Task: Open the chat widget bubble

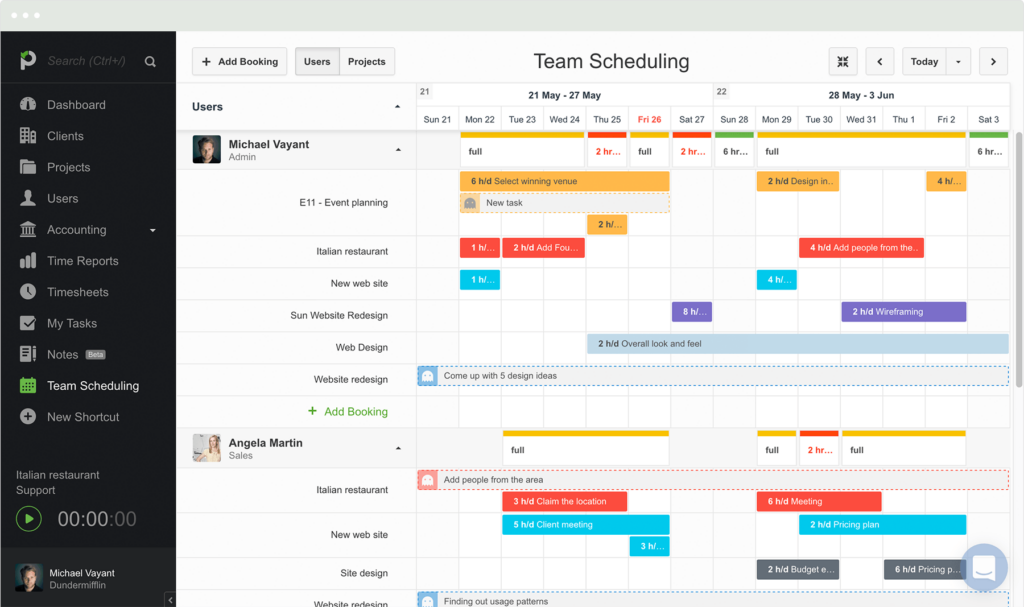Action: click(x=984, y=567)
